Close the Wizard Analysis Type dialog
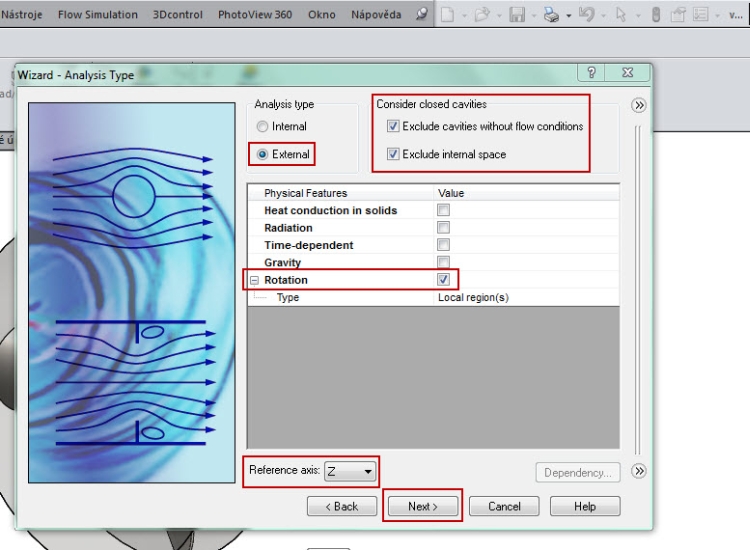The image size is (750, 550). pos(627,73)
